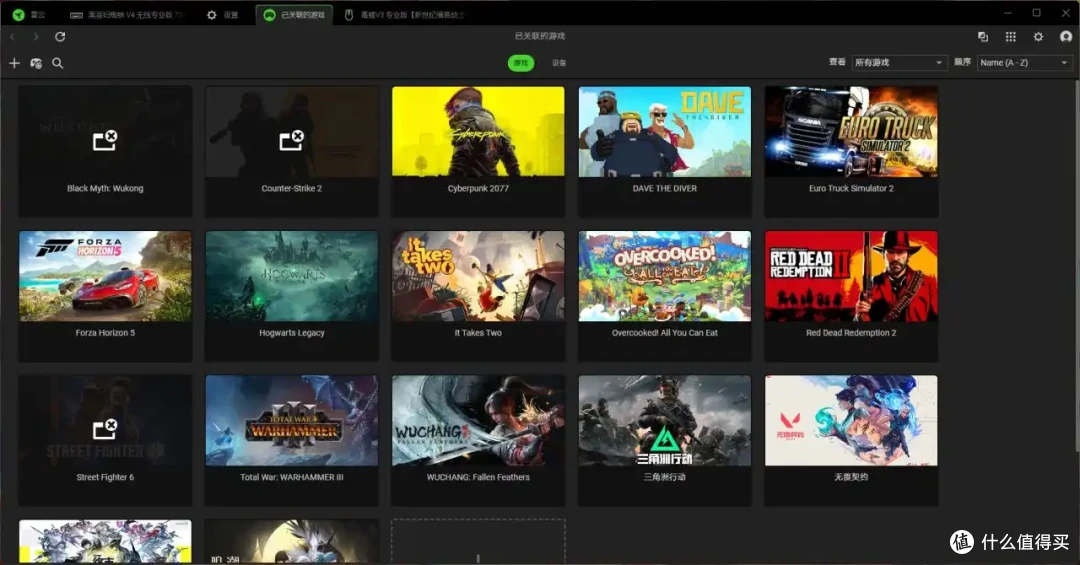The width and height of the screenshot is (1080, 565).
Task: Open the modules grid icon
Action: [x=1010, y=37]
